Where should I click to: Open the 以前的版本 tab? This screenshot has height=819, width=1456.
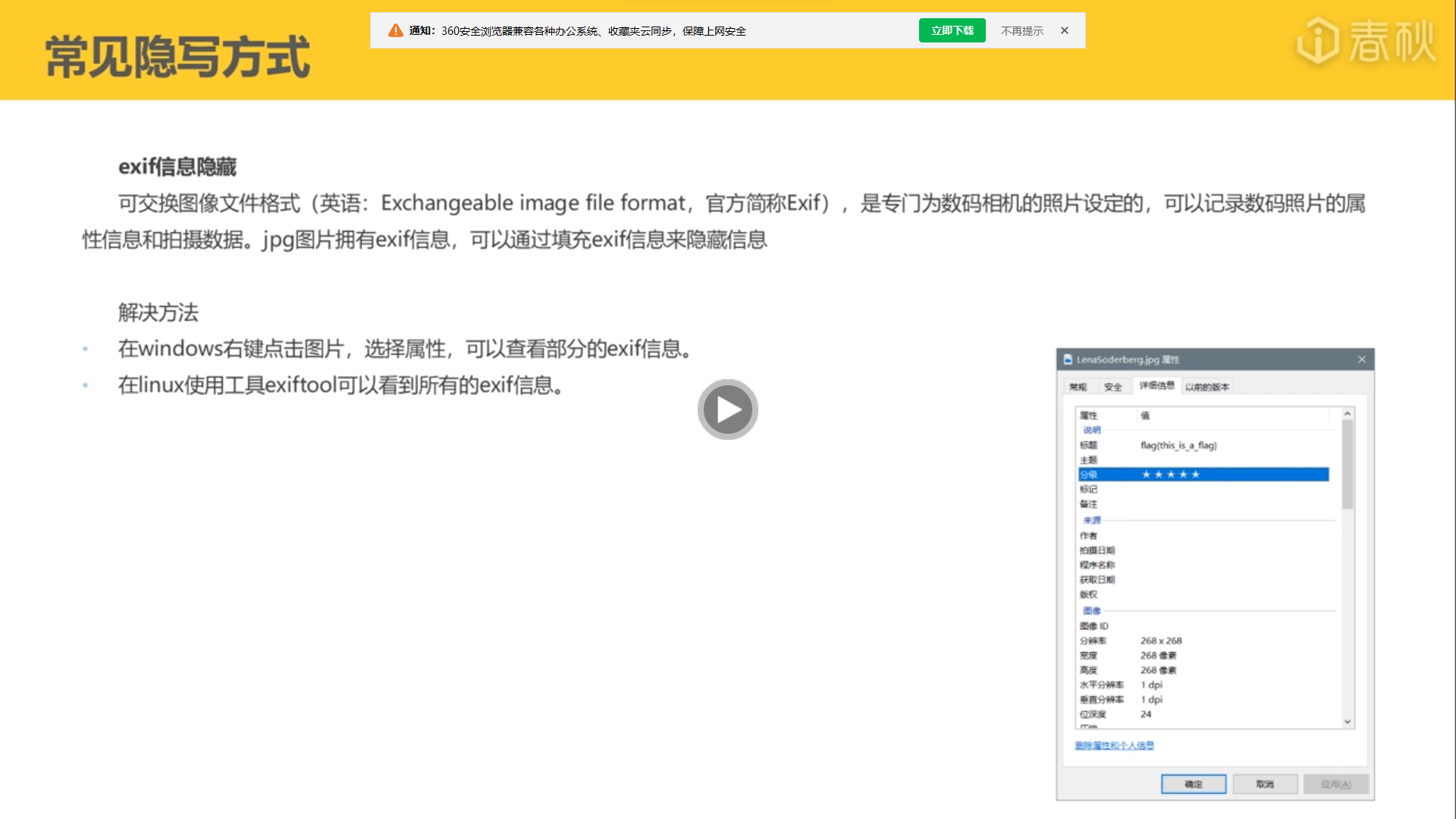[x=1207, y=387]
